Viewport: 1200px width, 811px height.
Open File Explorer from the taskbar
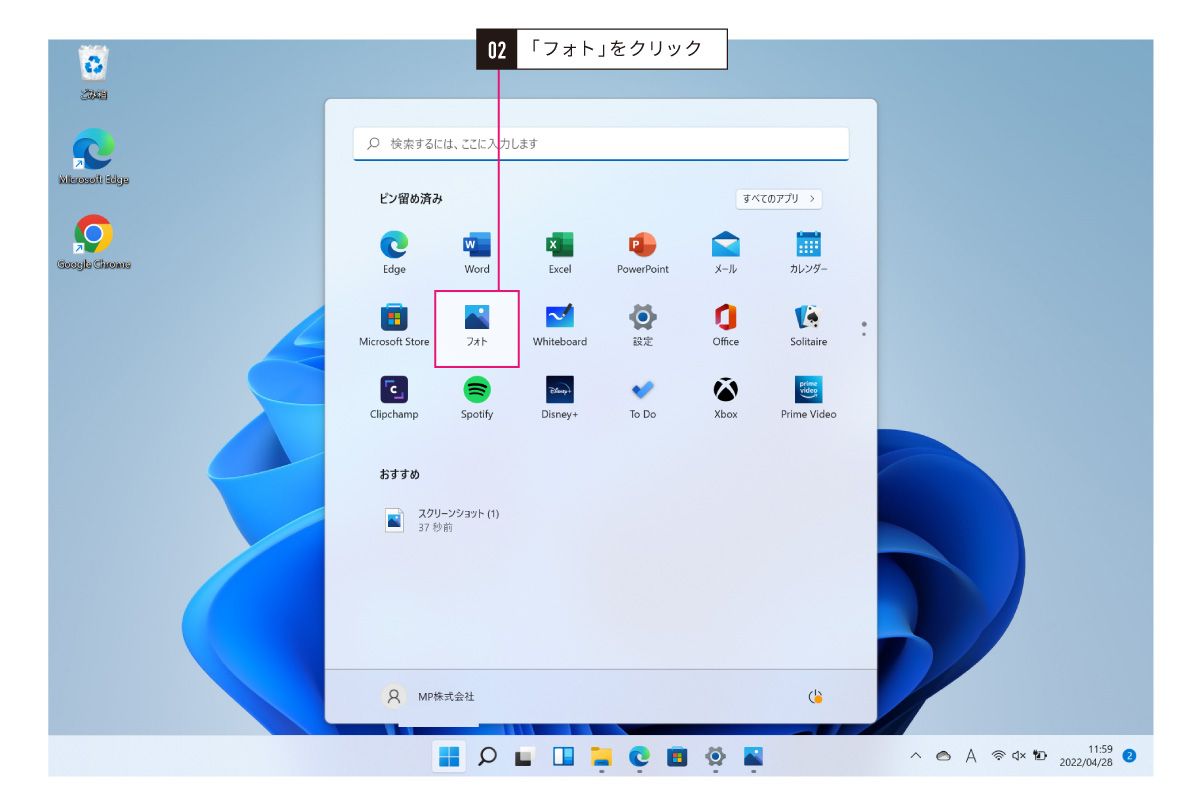tap(601, 757)
